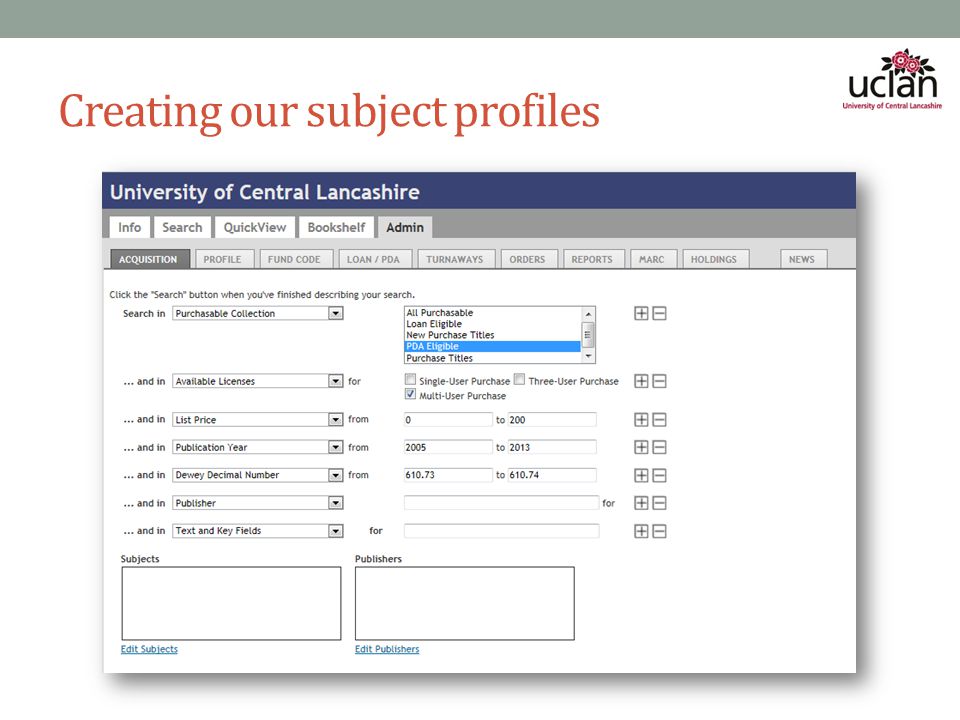Select the Admin tab
The height and width of the screenshot is (720, 960).
pos(405,227)
